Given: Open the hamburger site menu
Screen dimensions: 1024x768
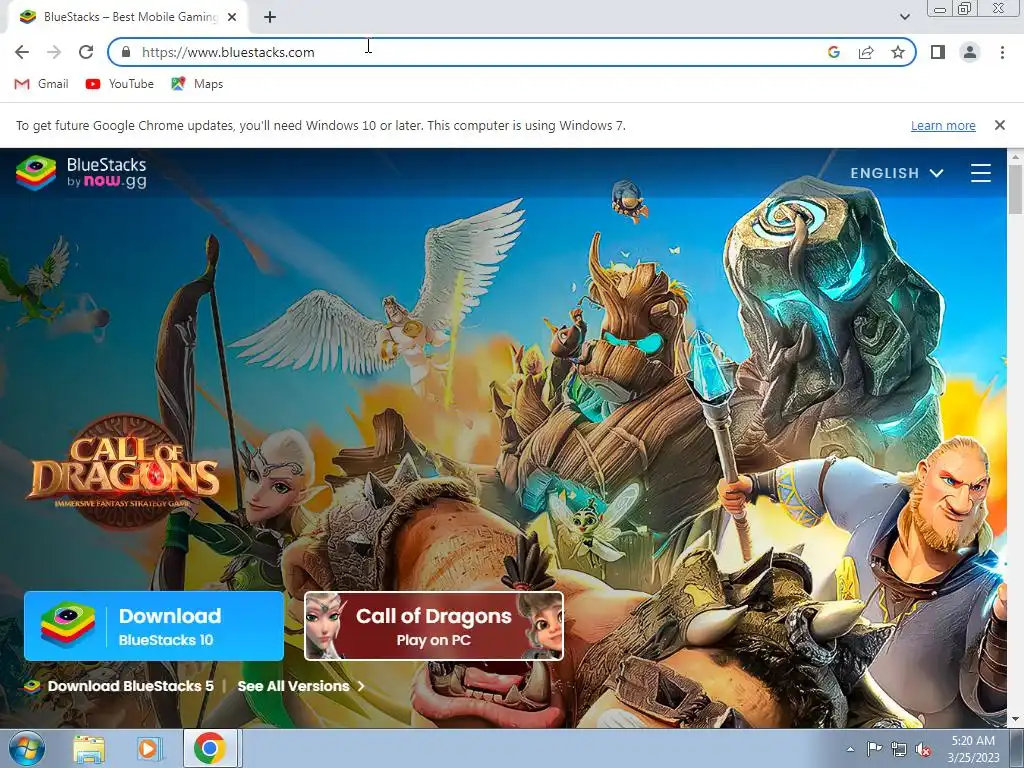Looking at the screenshot, I should click(981, 173).
